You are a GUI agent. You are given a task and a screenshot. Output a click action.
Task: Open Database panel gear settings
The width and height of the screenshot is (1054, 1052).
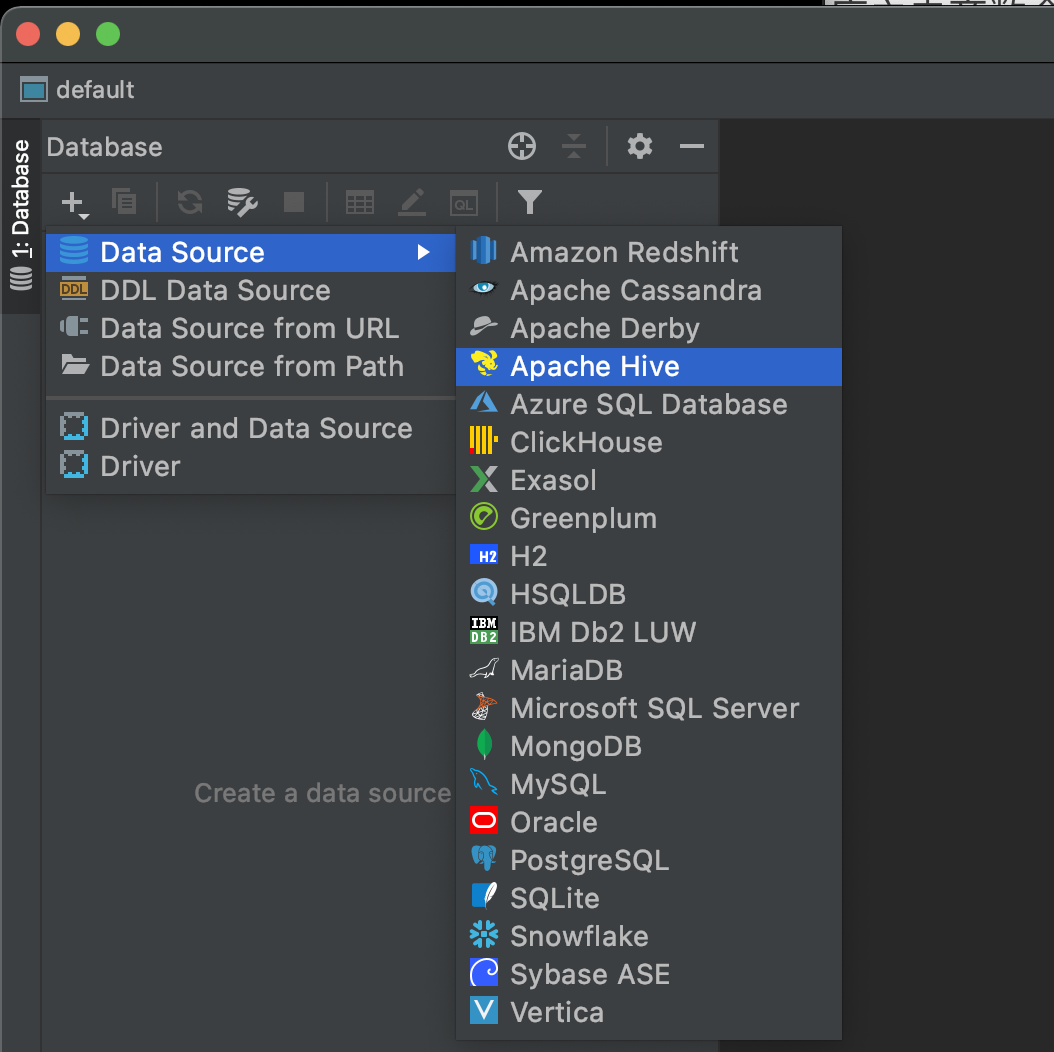(639, 146)
